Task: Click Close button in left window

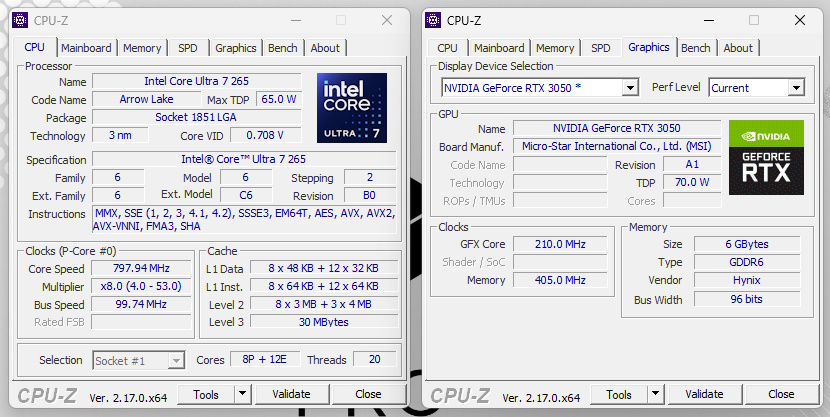Action: 368,394
